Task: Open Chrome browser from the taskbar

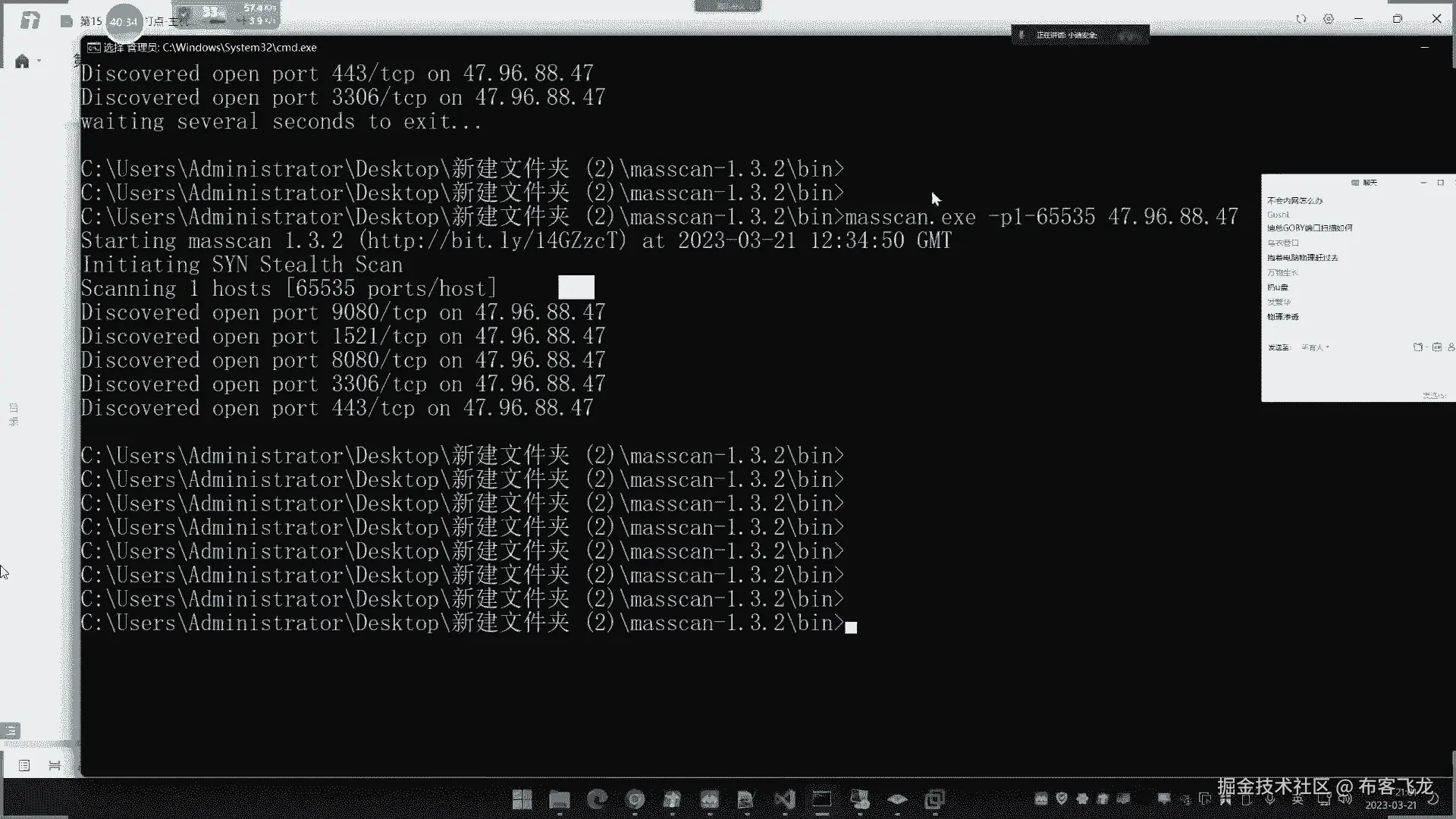Action: [635, 799]
